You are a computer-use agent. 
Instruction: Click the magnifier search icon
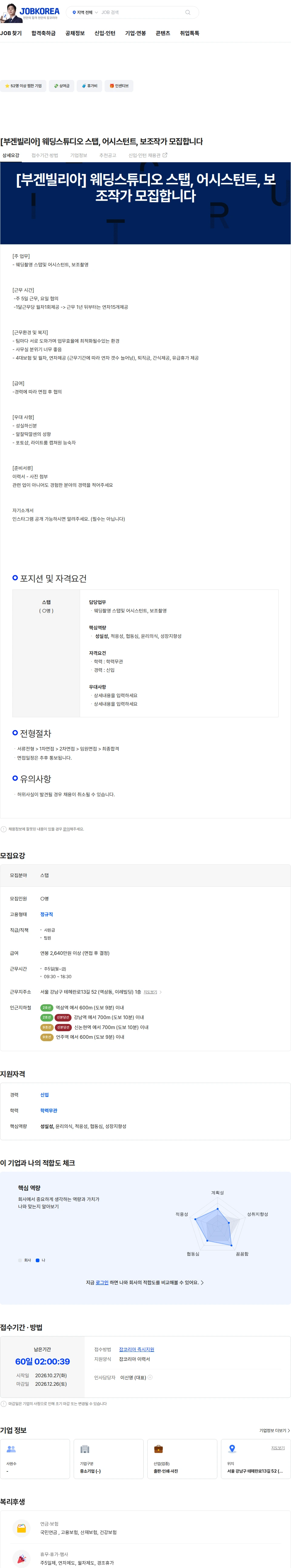pos(188,12)
